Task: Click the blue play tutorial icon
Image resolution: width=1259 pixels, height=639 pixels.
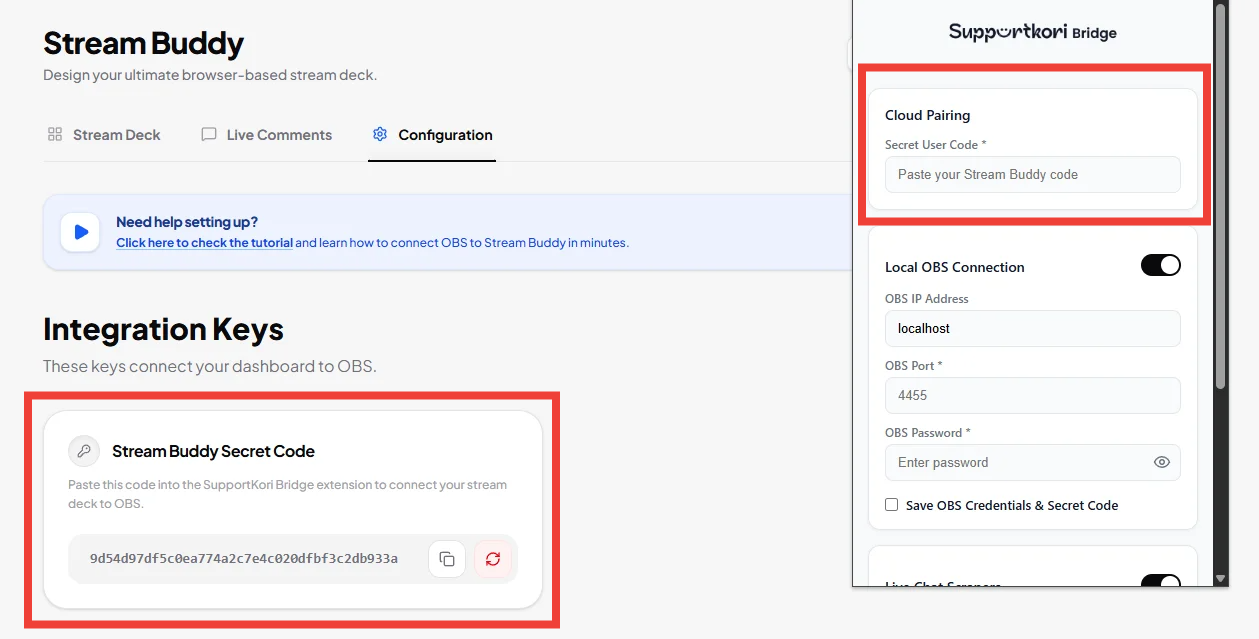Action: pos(80,232)
